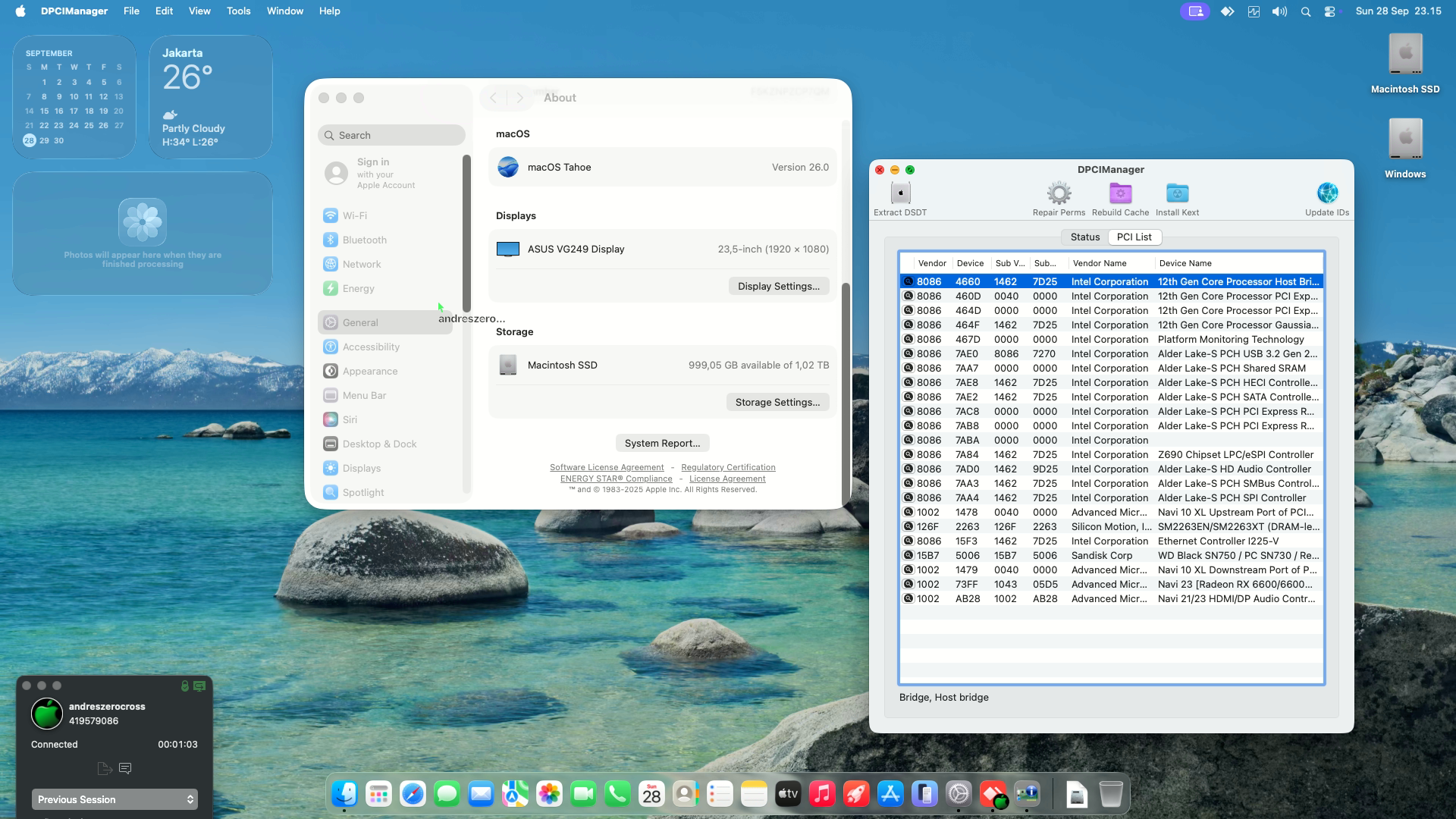The height and width of the screenshot is (819, 1456).
Task: Open Display Settings in About pane
Action: (x=779, y=287)
